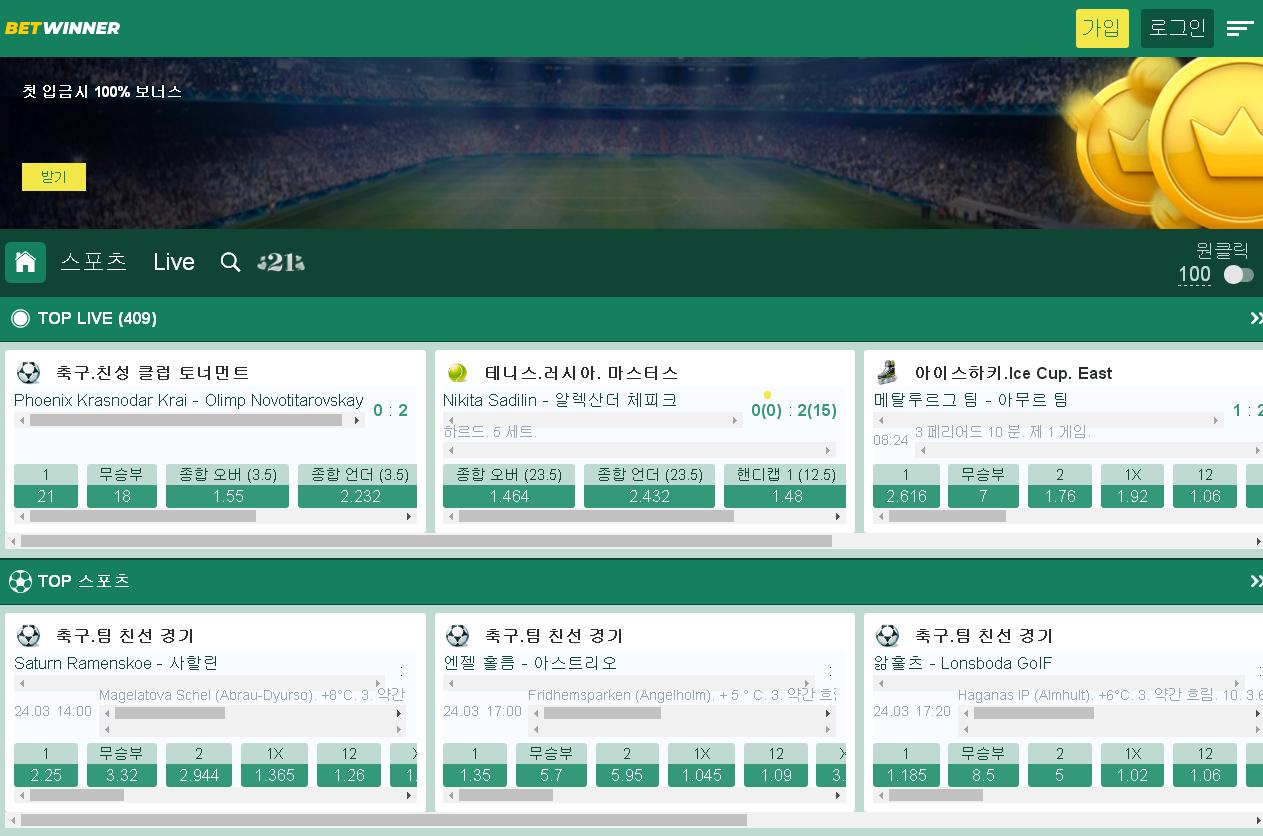Select 종합 언더 (23.5) odds 2.432
The height and width of the screenshot is (836, 1263).
650,486
